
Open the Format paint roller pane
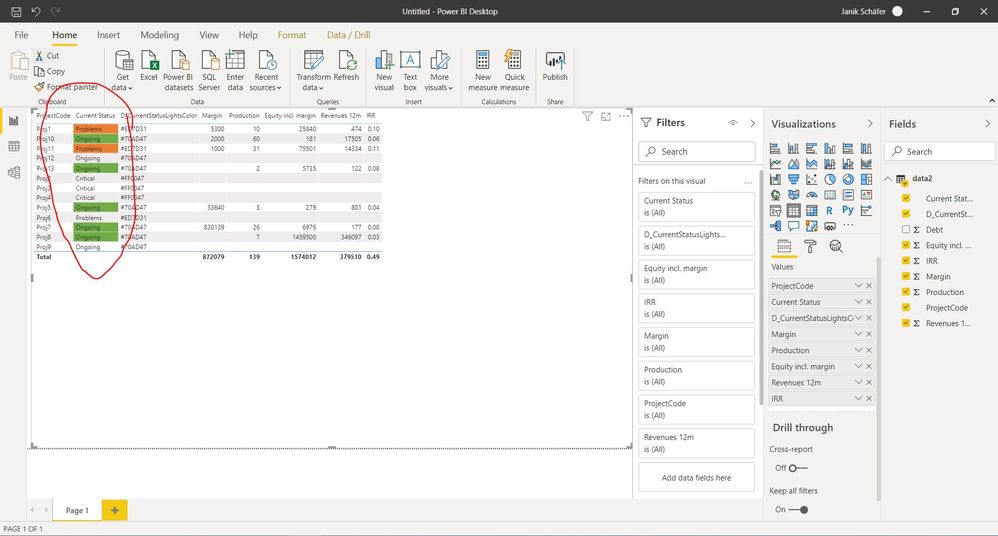point(810,246)
